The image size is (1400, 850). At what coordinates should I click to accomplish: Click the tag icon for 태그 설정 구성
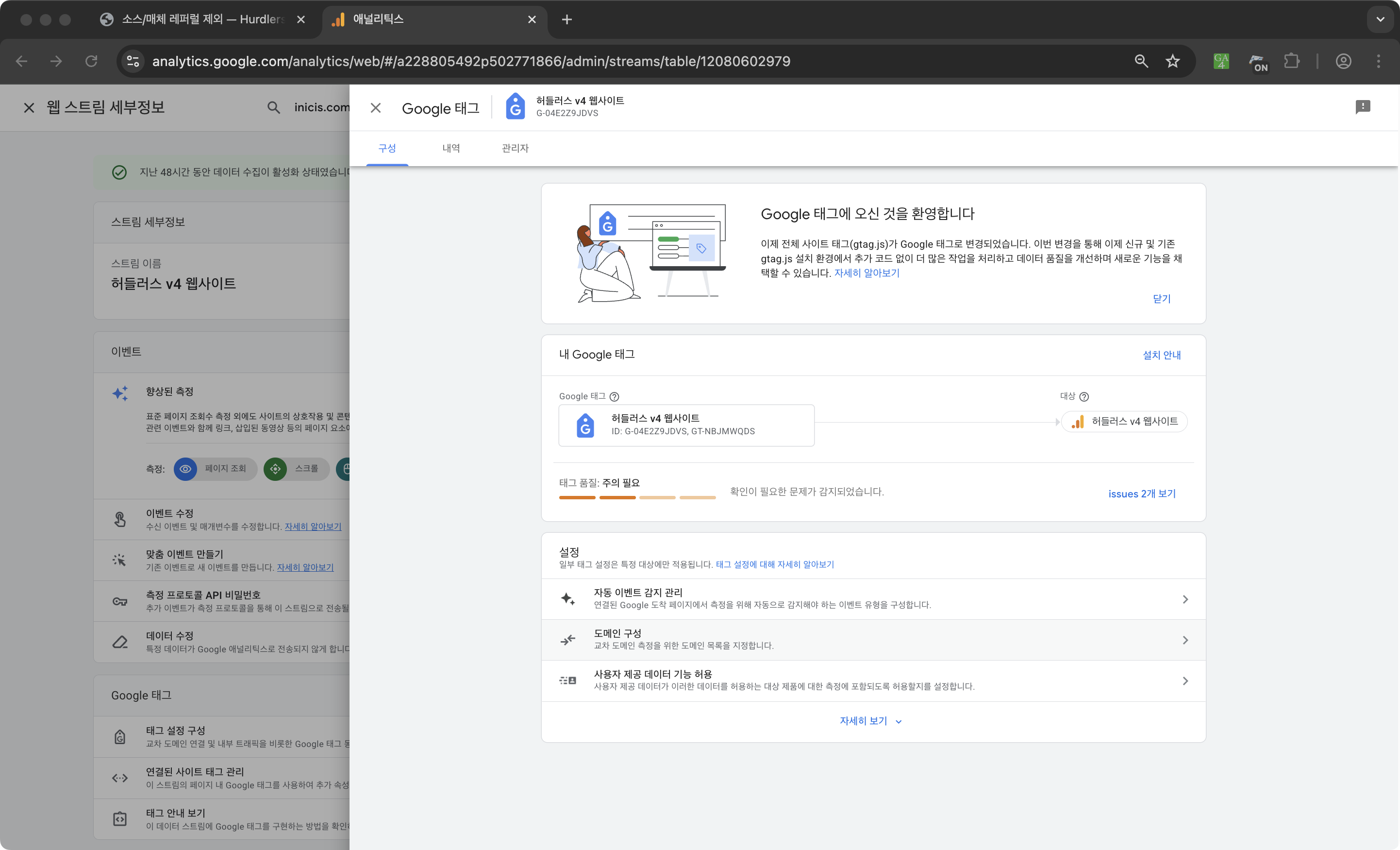pyautogui.click(x=120, y=737)
